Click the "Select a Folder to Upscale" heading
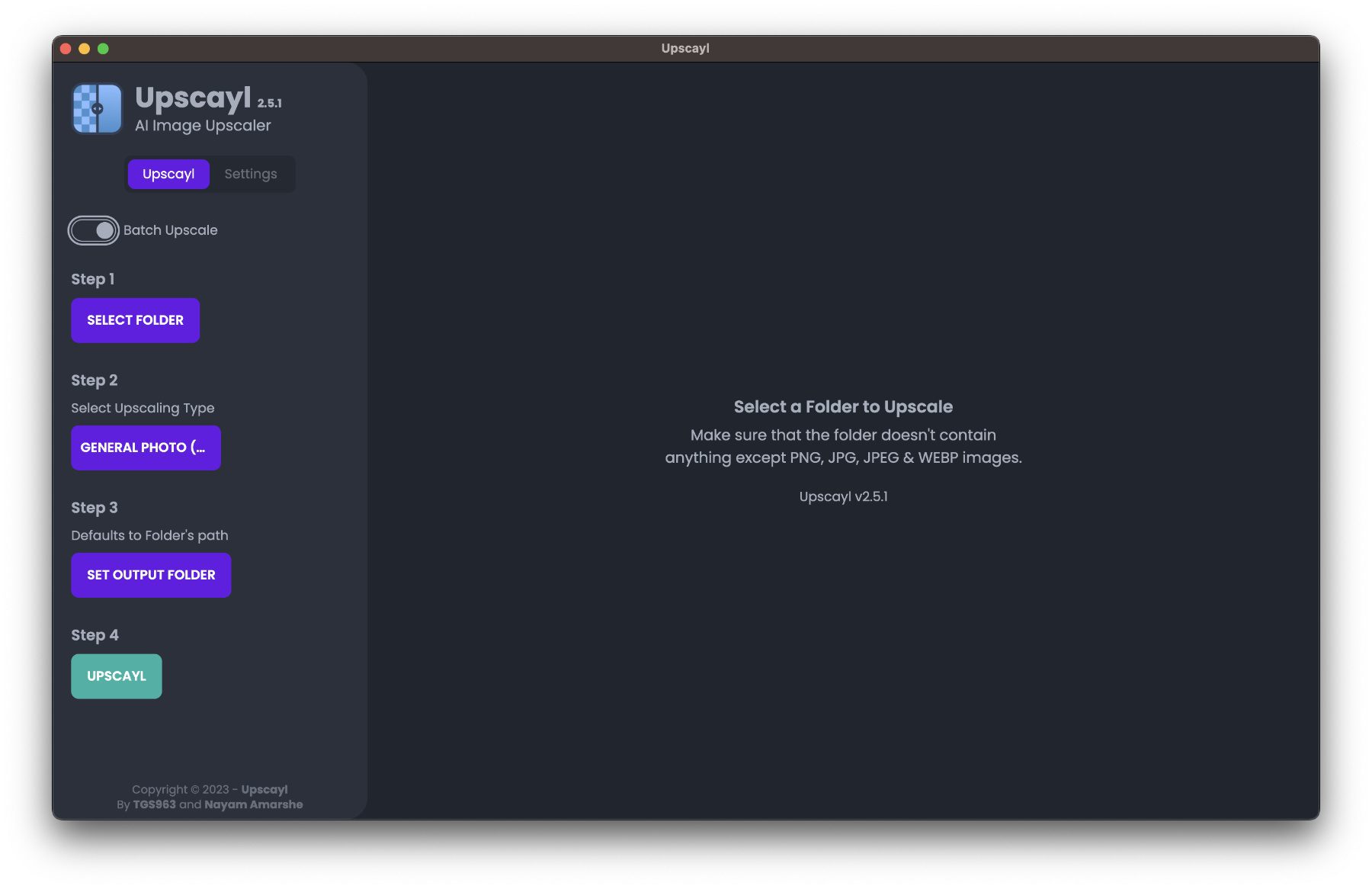This screenshot has height=889, width=1372. (843, 406)
